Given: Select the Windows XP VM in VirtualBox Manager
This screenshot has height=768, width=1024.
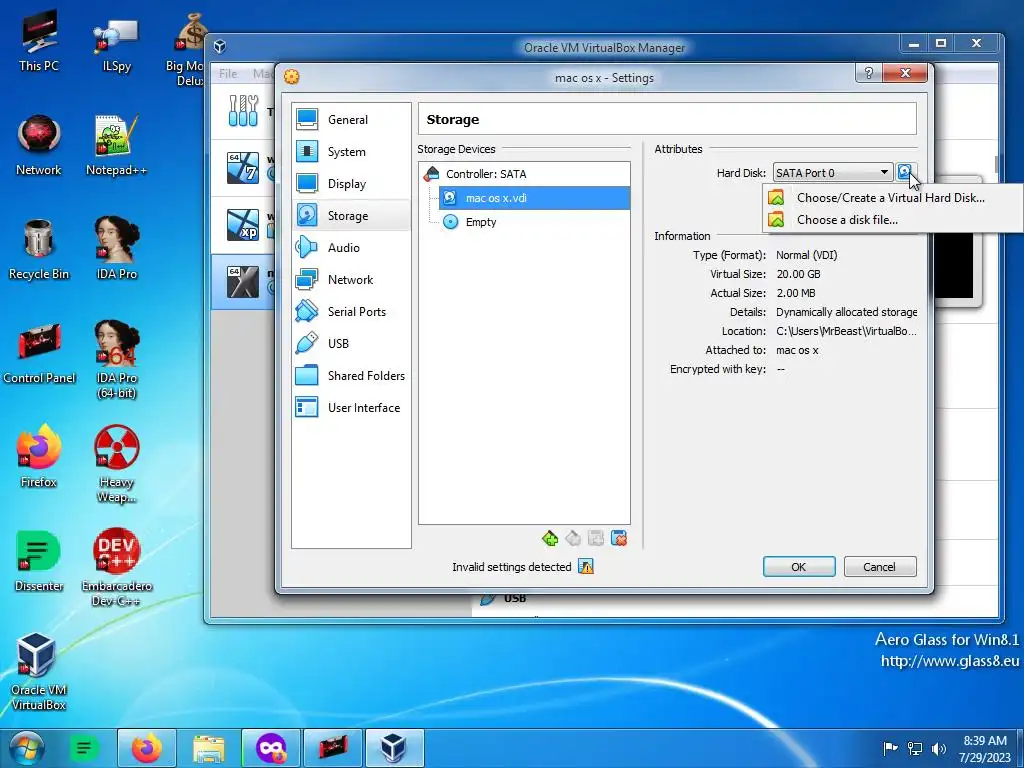Looking at the screenshot, I should (x=243, y=225).
